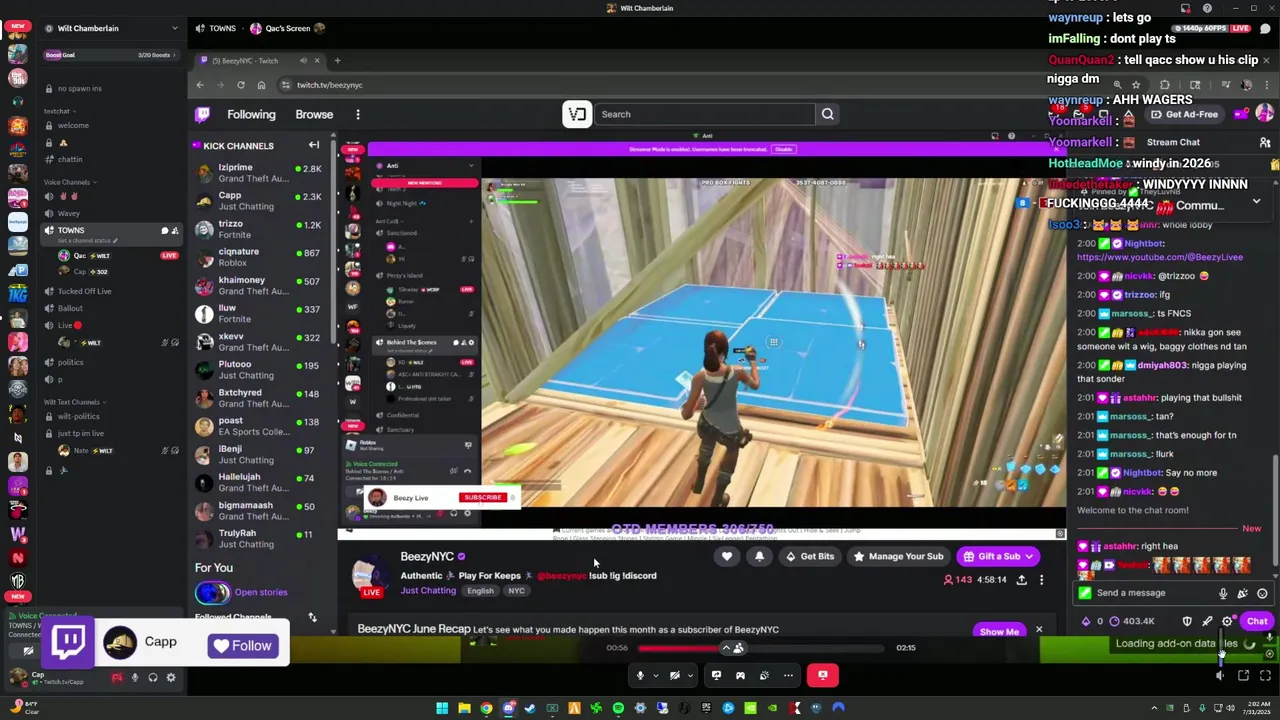1280x720 pixels.
Task: Toggle headphone deafen in Discord user panel
Action: tap(153, 678)
